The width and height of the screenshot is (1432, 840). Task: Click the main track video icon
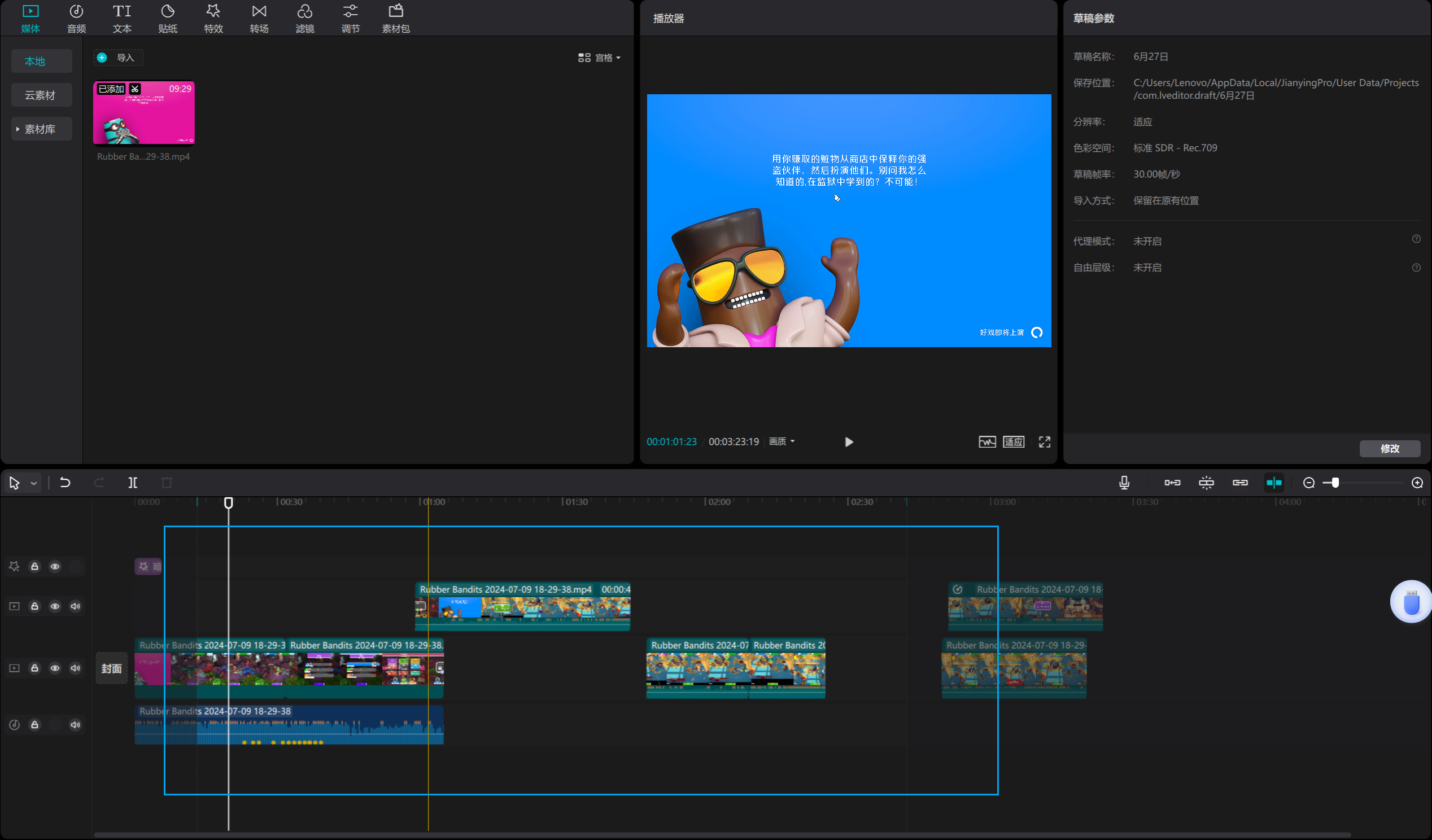coord(14,668)
